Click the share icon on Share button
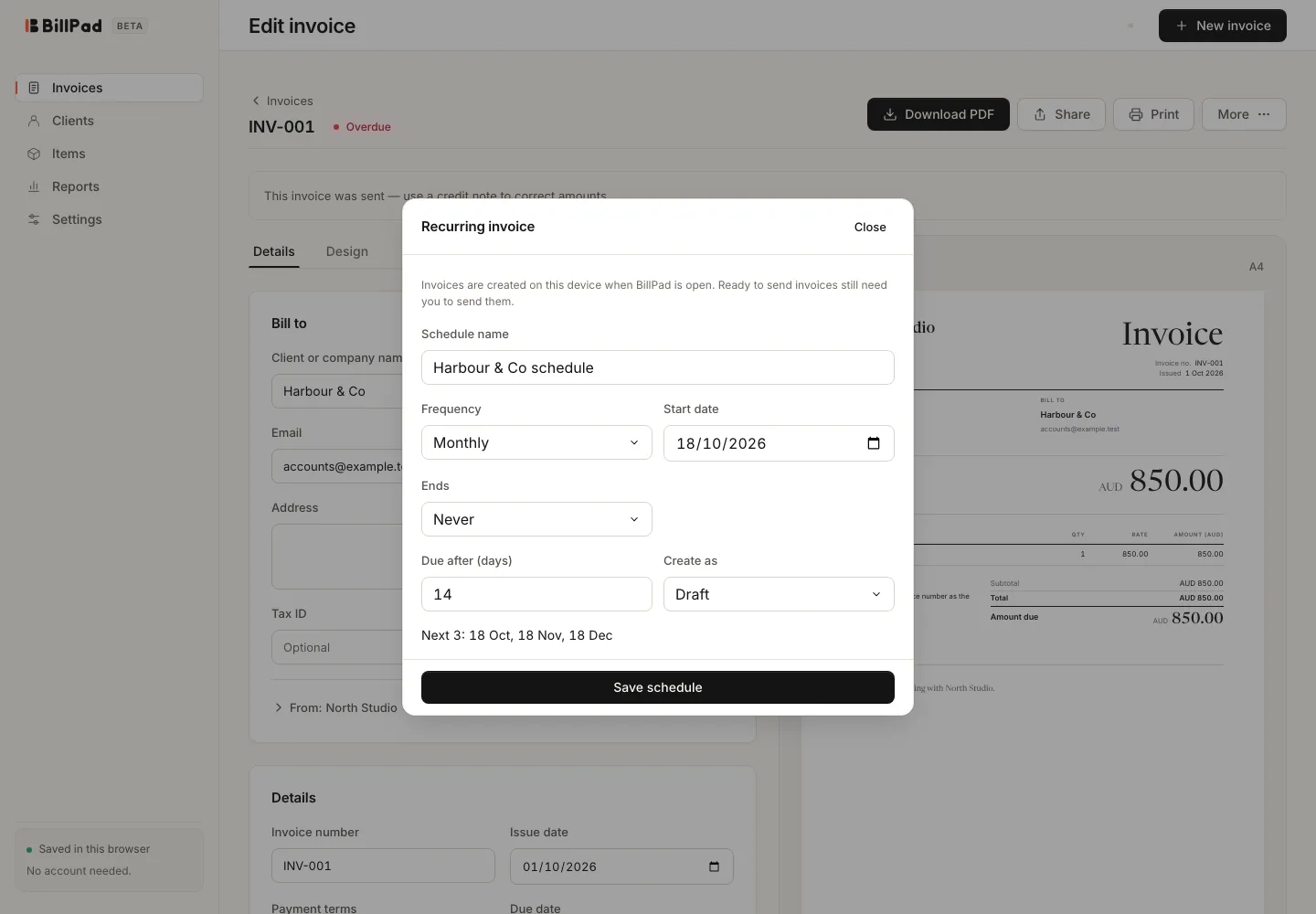Viewport: 1316px width, 914px height. (x=1040, y=114)
